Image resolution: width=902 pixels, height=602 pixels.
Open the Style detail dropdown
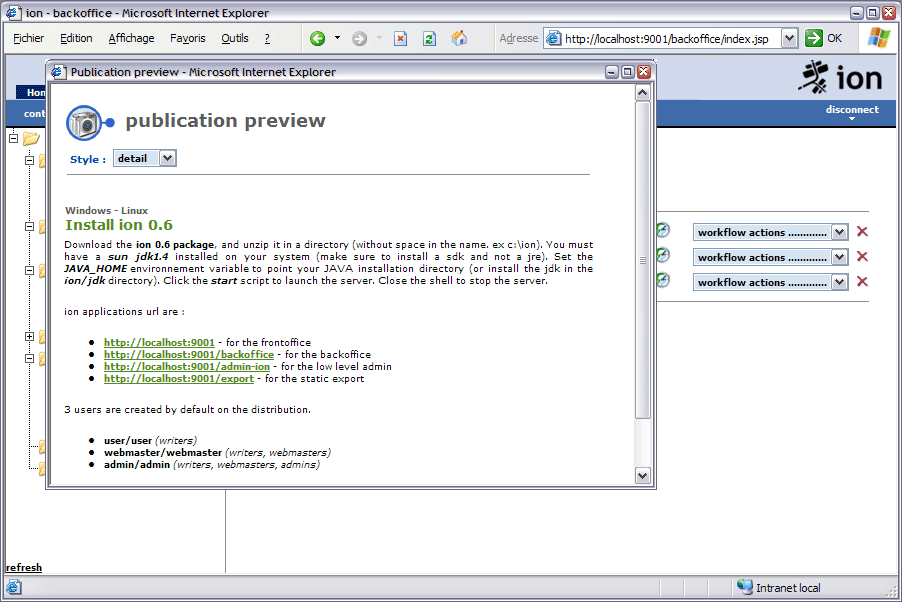(145, 158)
